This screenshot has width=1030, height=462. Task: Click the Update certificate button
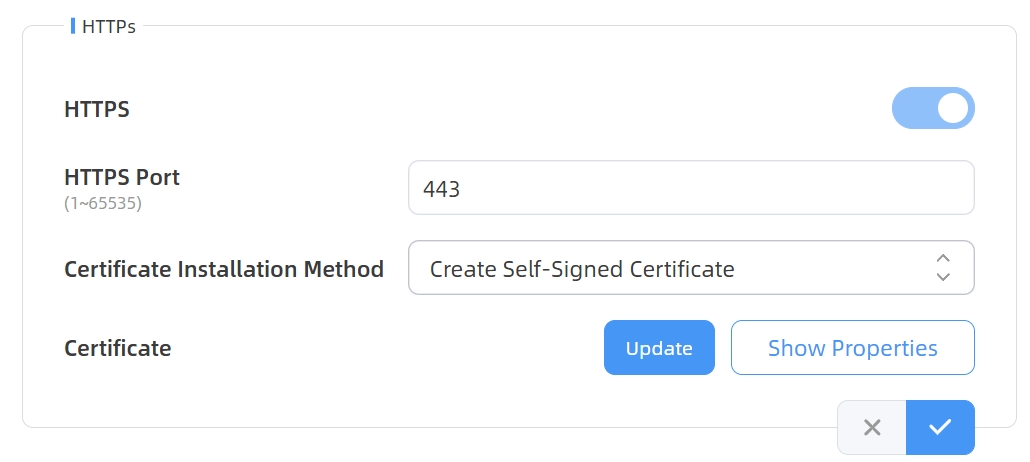click(659, 348)
